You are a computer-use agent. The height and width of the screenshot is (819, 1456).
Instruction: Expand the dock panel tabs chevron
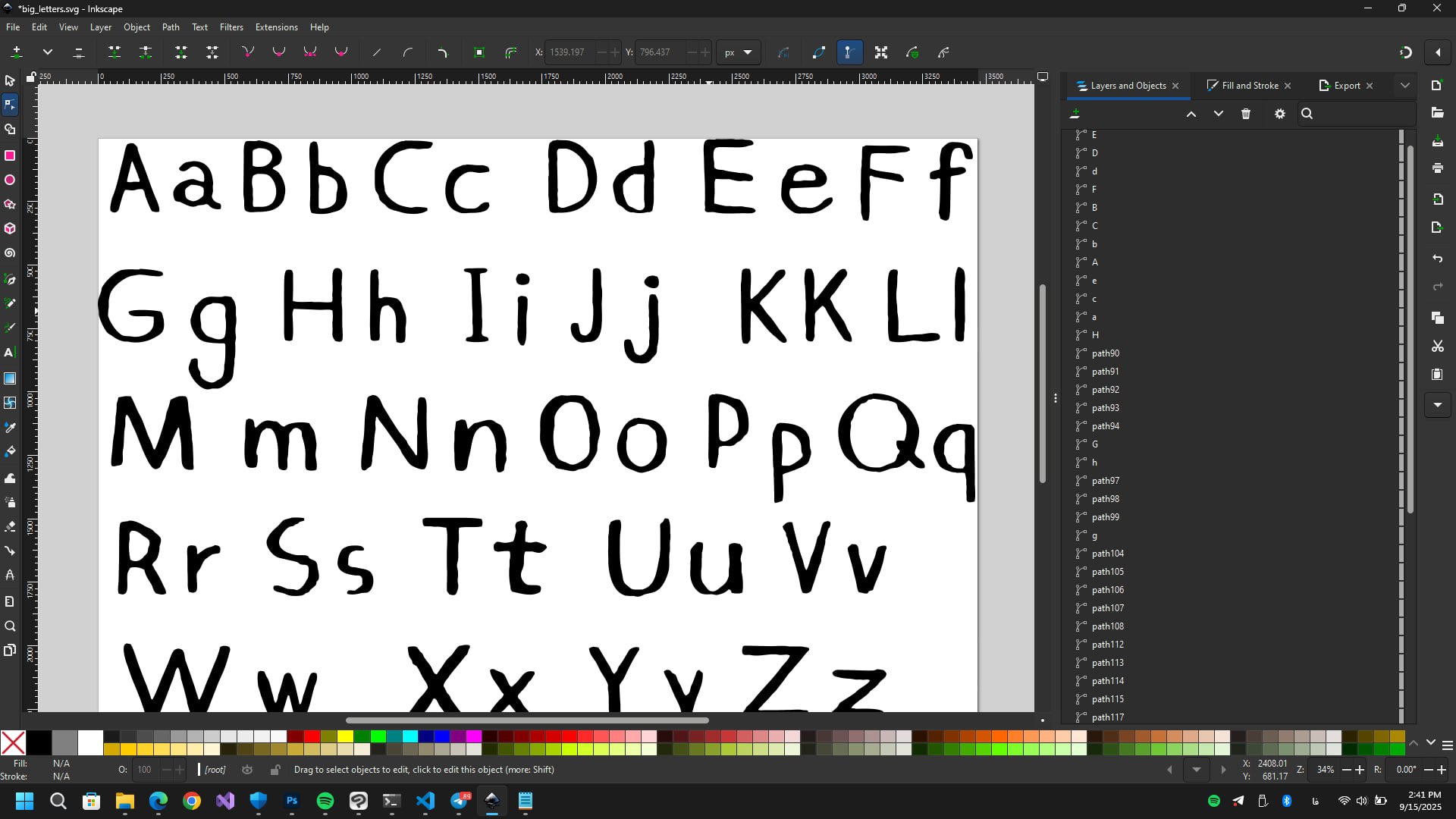click(1404, 86)
